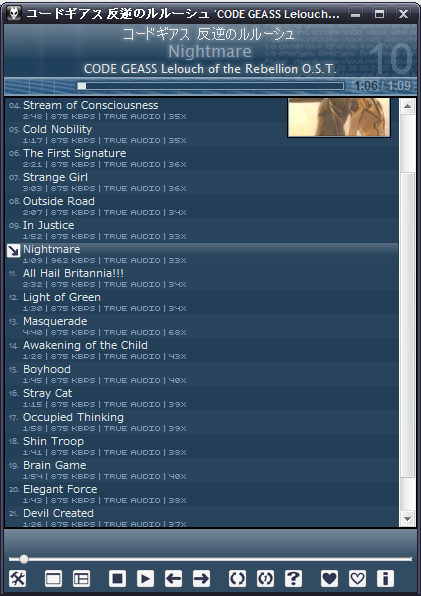Screen dimensions: 421x596
Task: Click the volume slider at bottom
Action: click(x=210, y=559)
